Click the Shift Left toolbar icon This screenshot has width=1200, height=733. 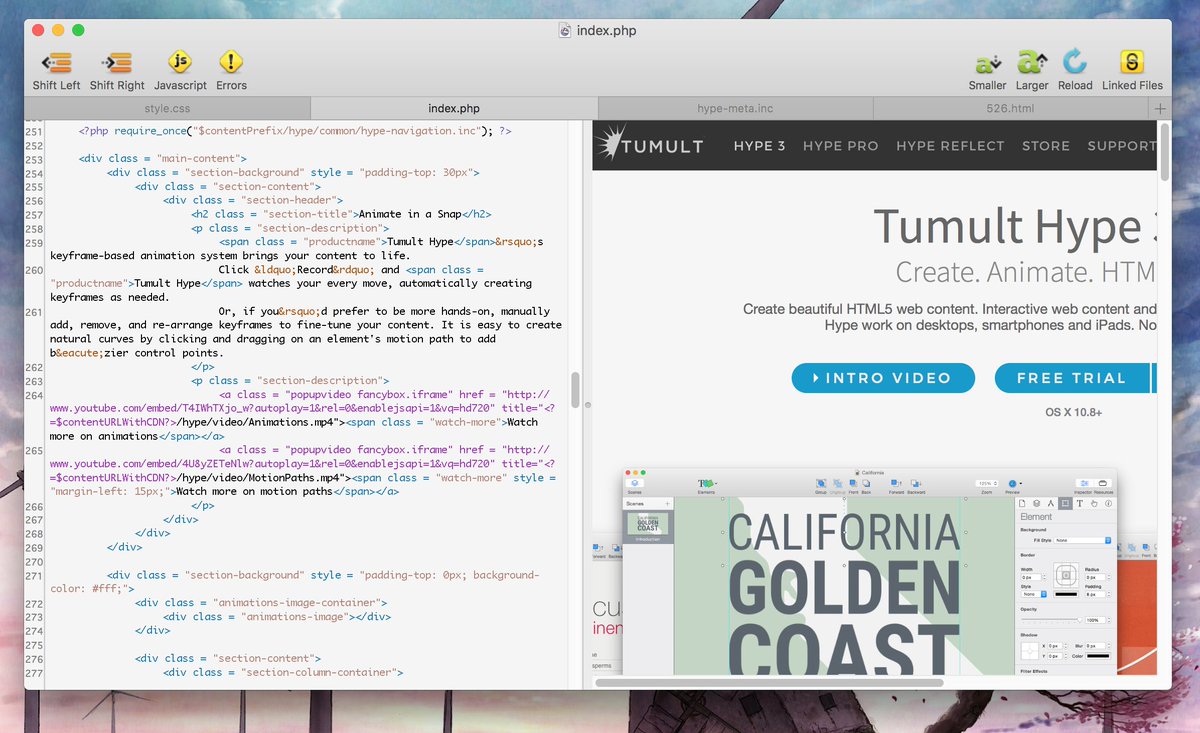click(x=55, y=62)
